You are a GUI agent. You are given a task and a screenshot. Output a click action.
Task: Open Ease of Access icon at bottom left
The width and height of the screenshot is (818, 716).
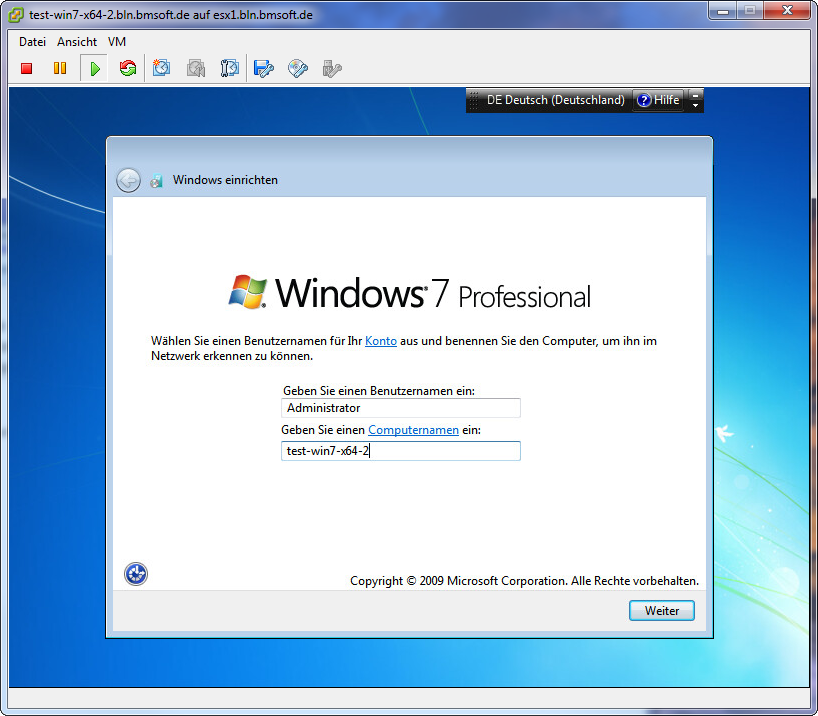[136, 574]
